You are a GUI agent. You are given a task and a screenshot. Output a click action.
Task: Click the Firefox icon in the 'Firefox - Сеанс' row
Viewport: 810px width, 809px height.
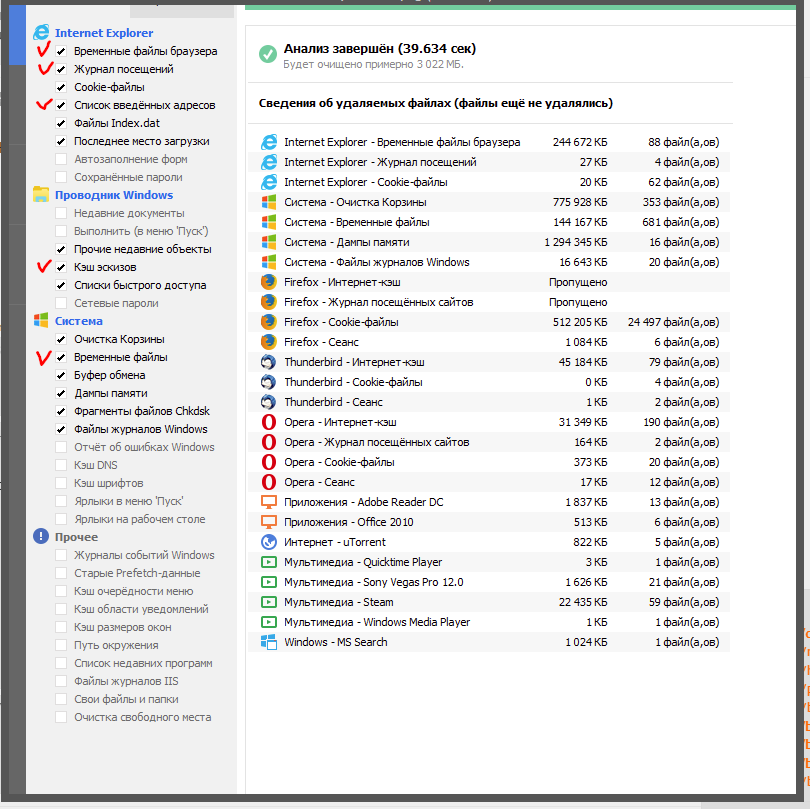[x=269, y=342]
